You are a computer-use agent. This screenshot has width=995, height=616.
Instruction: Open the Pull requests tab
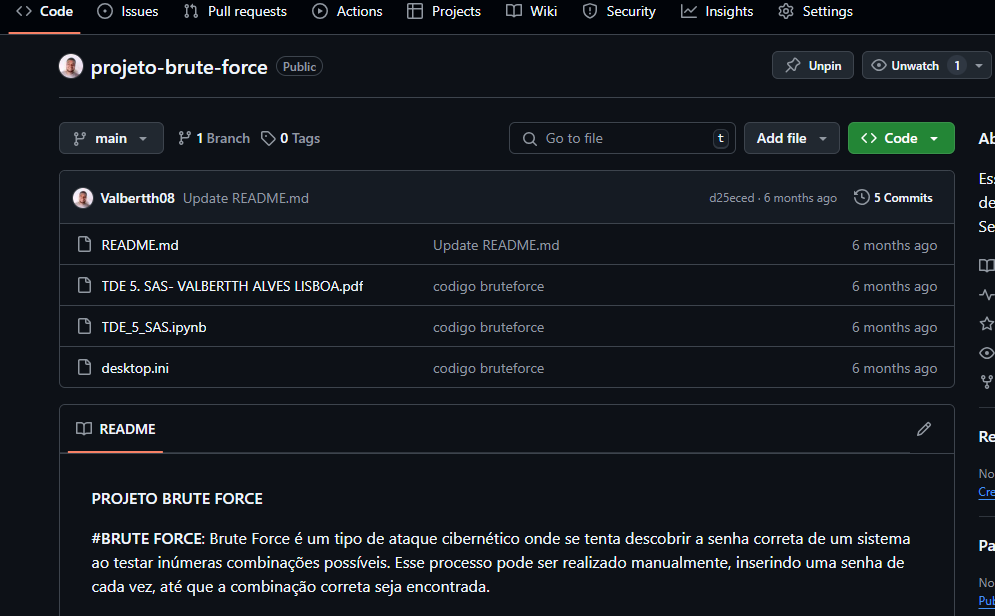pyautogui.click(x=235, y=11)
